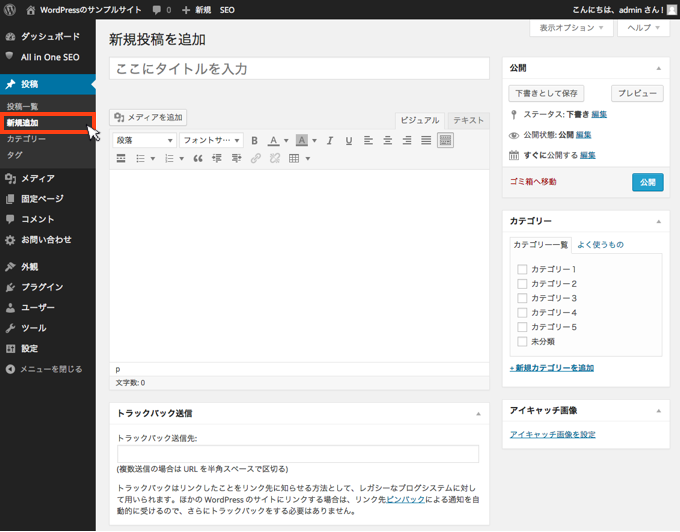Insert table icon in editor

(x=294, y=159)
